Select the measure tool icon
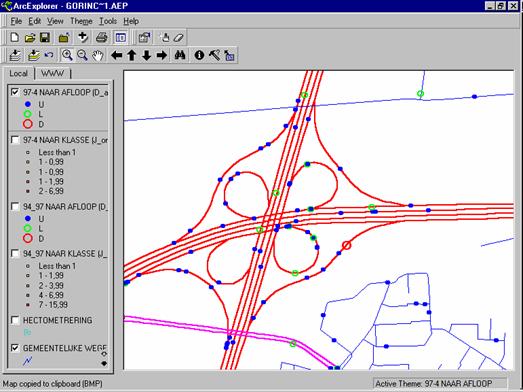This screenshot has width=523, height=392. [229, 55]
